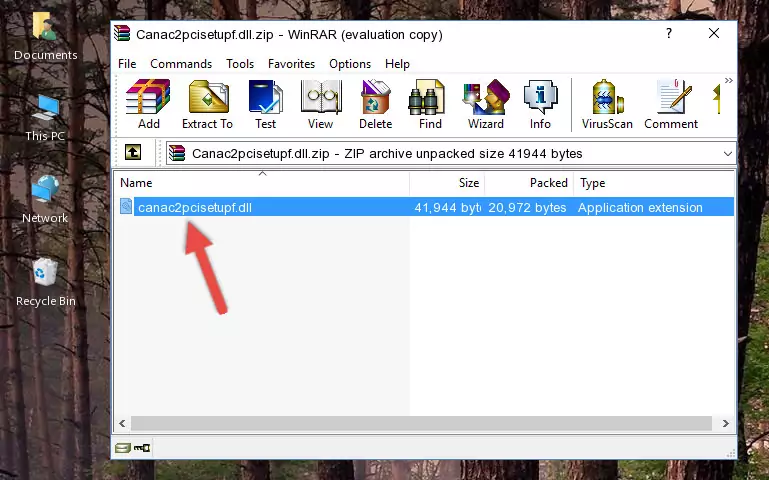Open the This PC desktop icon
The image size is (769, 480).
click(x=45, y=118)
